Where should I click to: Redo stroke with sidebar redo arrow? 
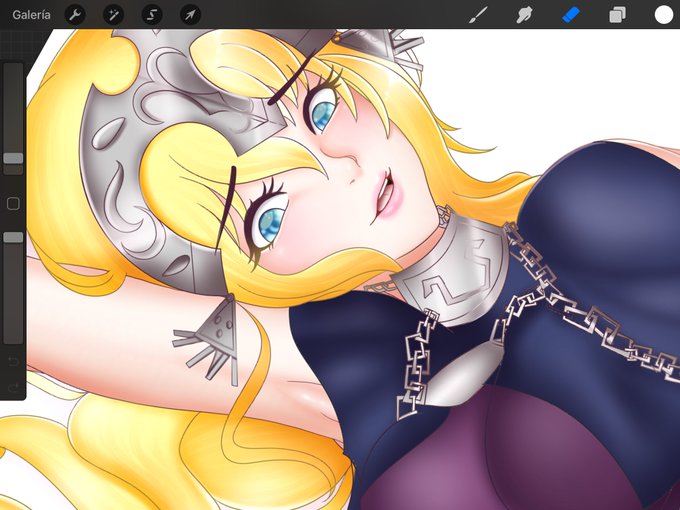[13, 387]
